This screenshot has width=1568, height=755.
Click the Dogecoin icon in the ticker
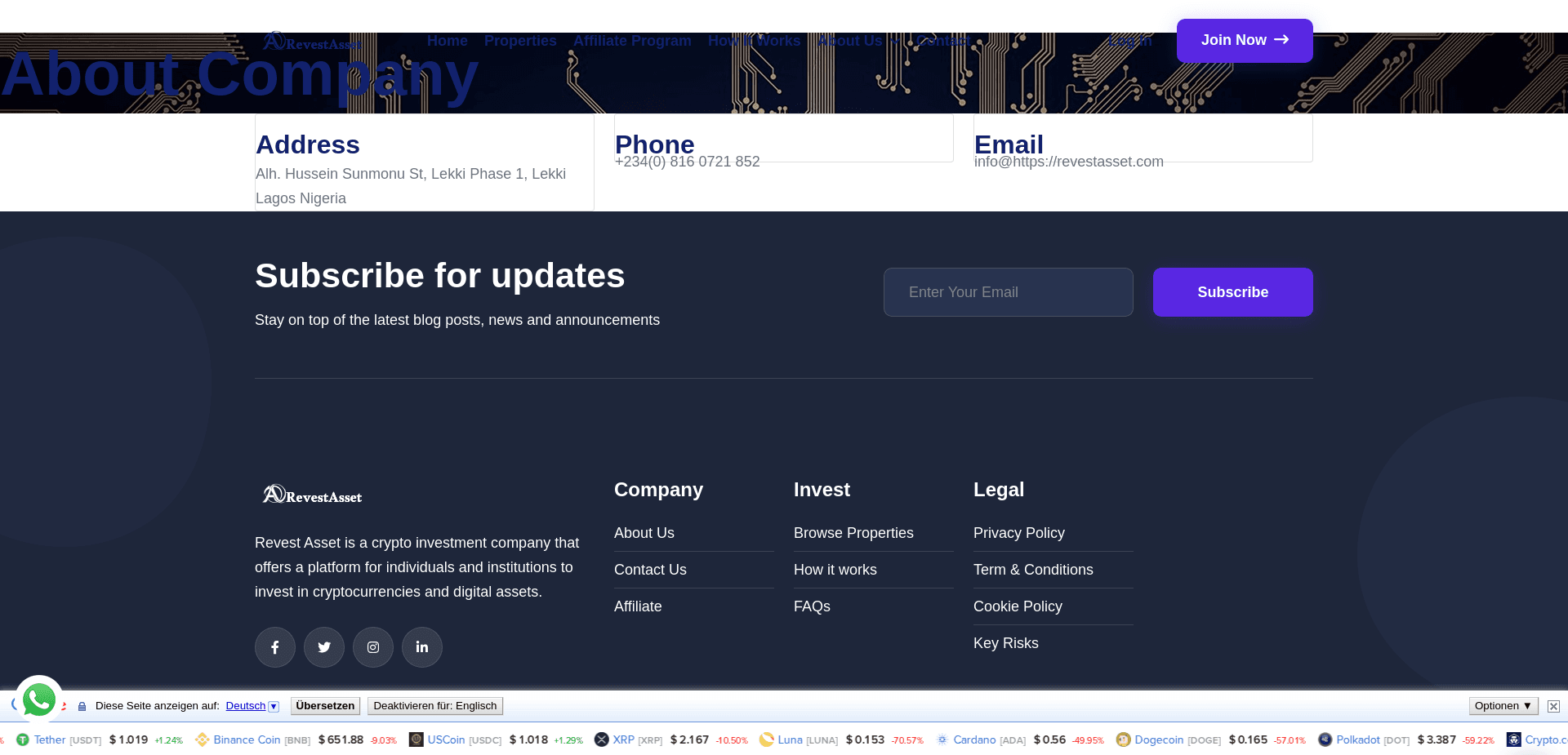click(x=1125, y=739)
